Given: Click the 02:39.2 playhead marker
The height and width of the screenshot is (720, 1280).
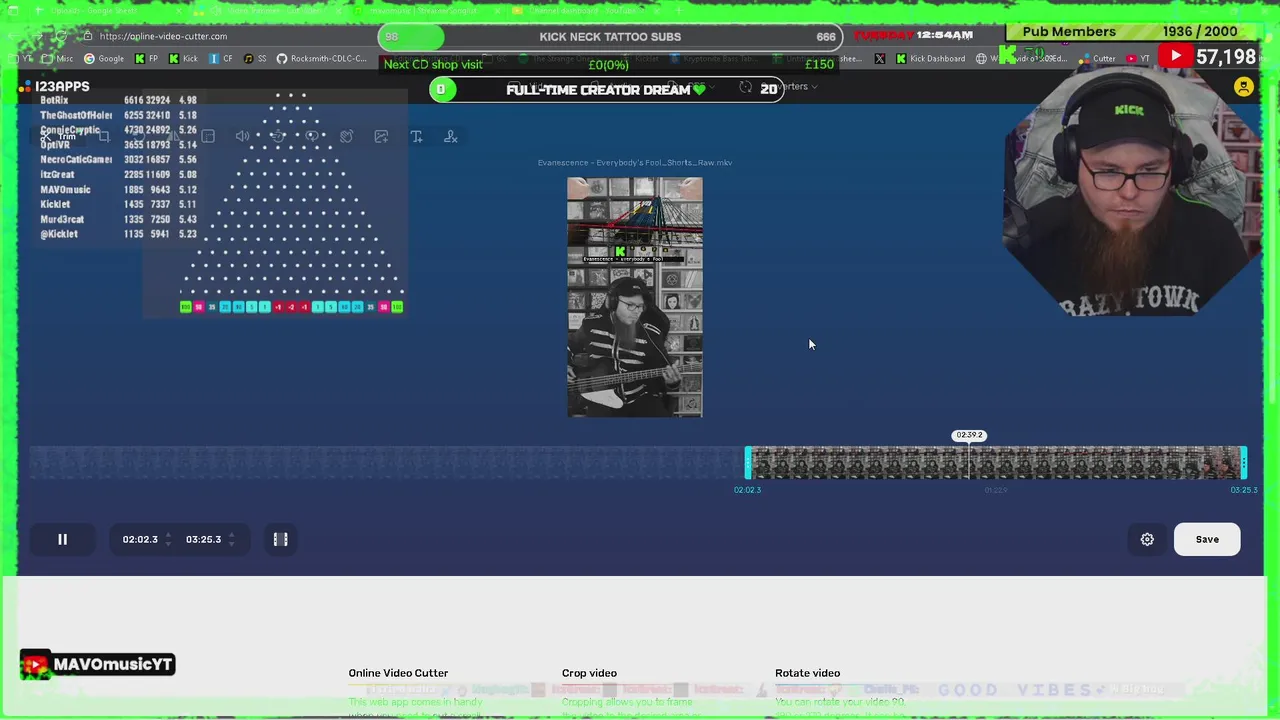Looking at the screenshot, I should [969, 435].
